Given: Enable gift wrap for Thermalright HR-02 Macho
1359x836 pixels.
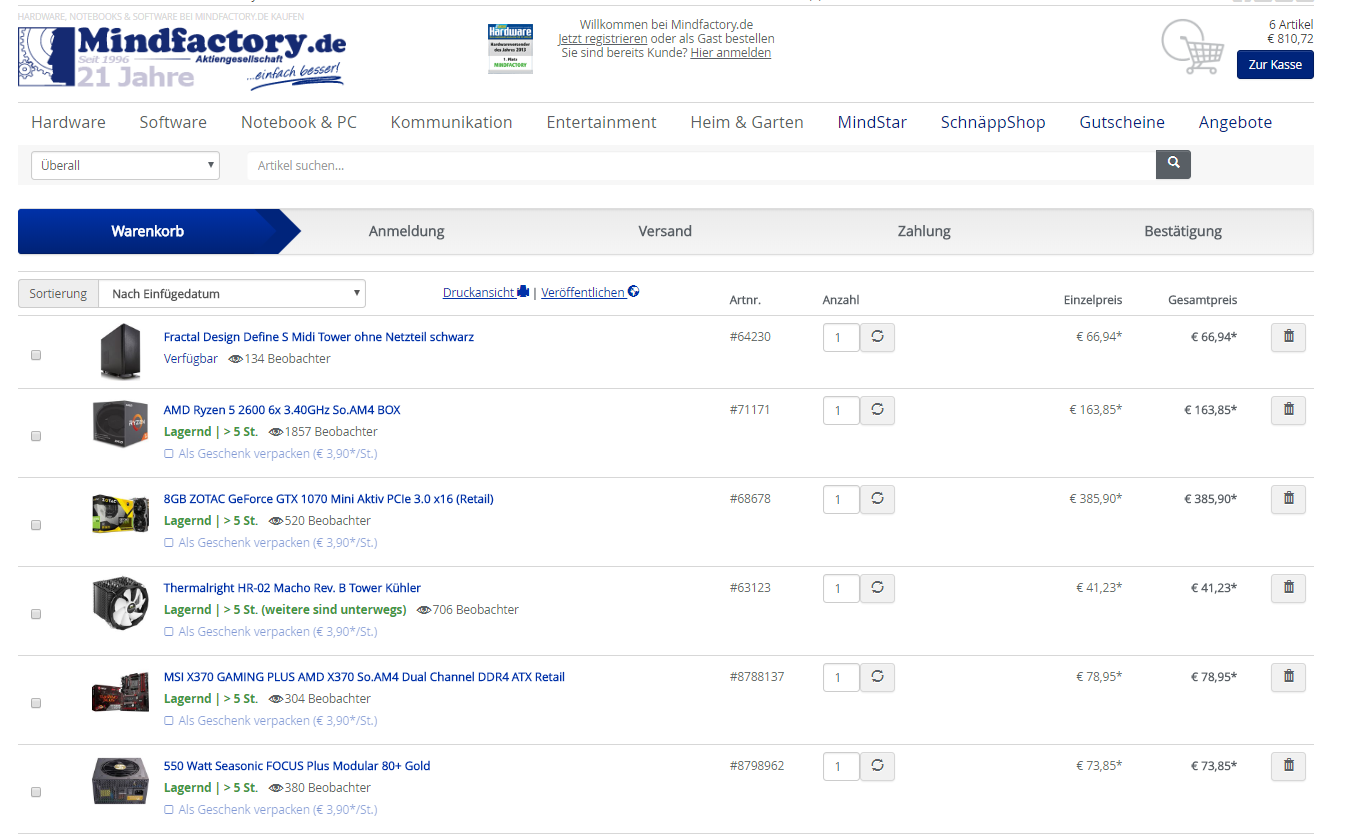Looking at the screenshot, I should 169,632.
